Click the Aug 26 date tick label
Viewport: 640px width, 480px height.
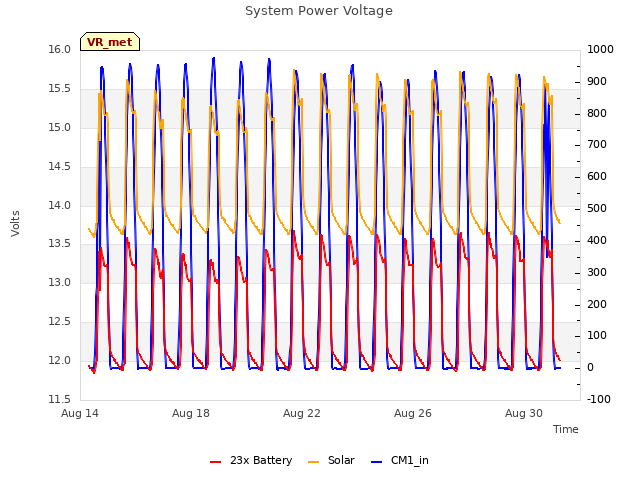pos(413,413)
